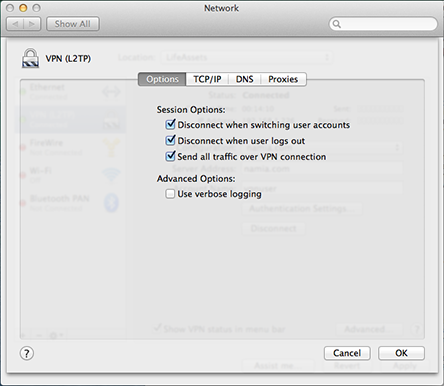Screen dimensions: 444x386
Task: Click the Show All button
Action: click(x=73, y=24)
